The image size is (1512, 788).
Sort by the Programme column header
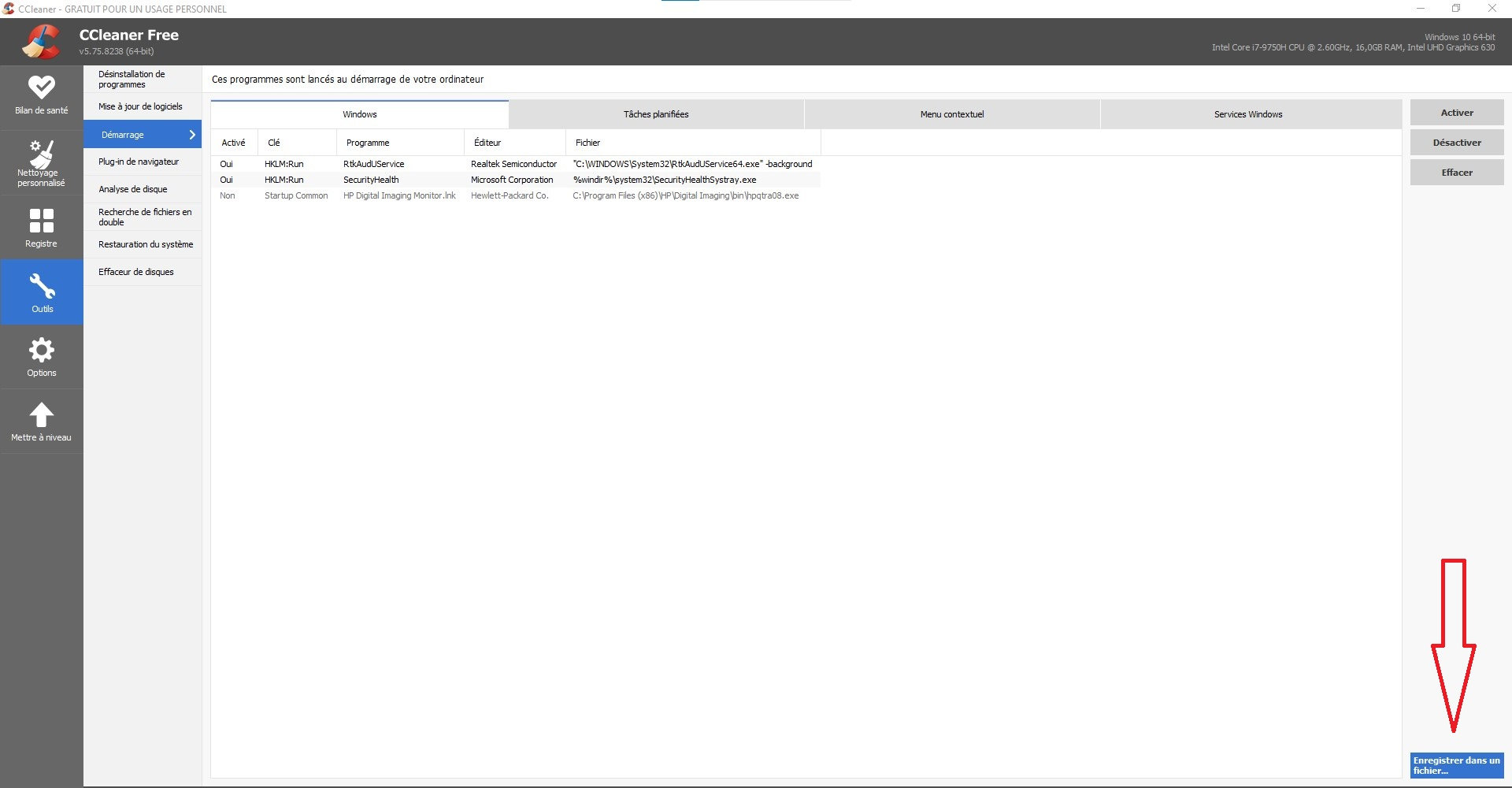[401, 143]
